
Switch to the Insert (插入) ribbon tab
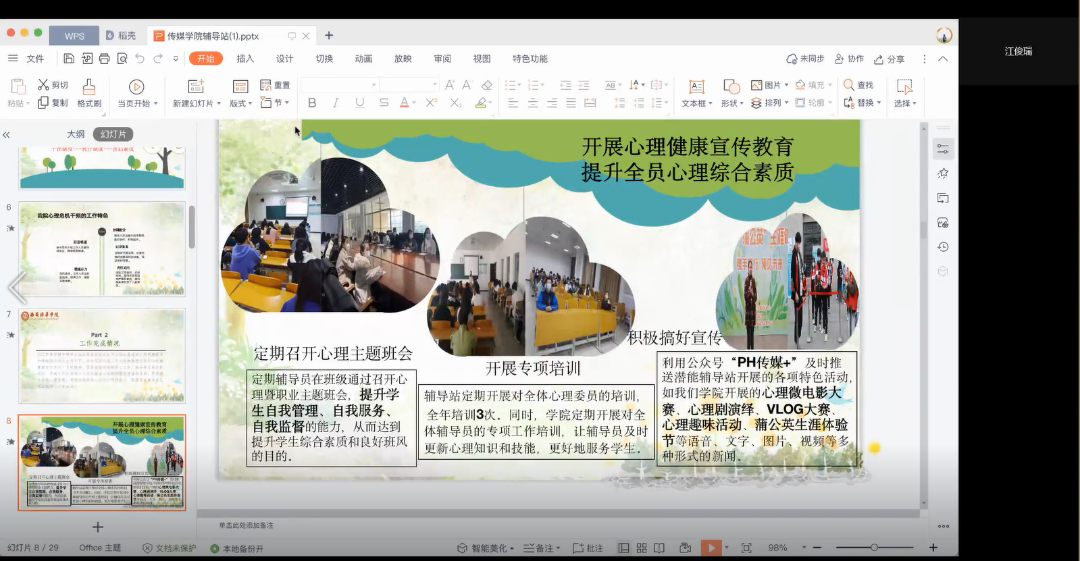(245, 59)
